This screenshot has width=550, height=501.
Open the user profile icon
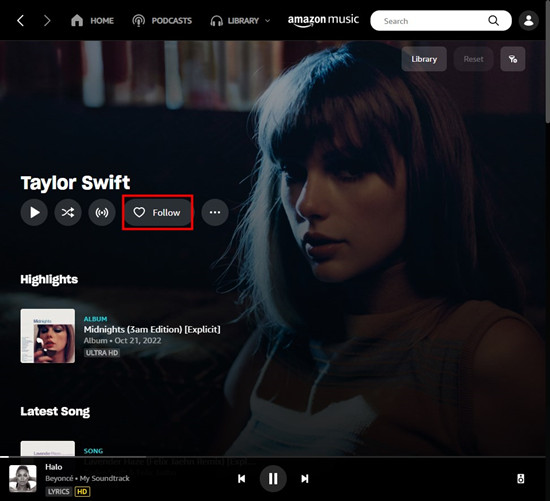click(x=529, y=21)
